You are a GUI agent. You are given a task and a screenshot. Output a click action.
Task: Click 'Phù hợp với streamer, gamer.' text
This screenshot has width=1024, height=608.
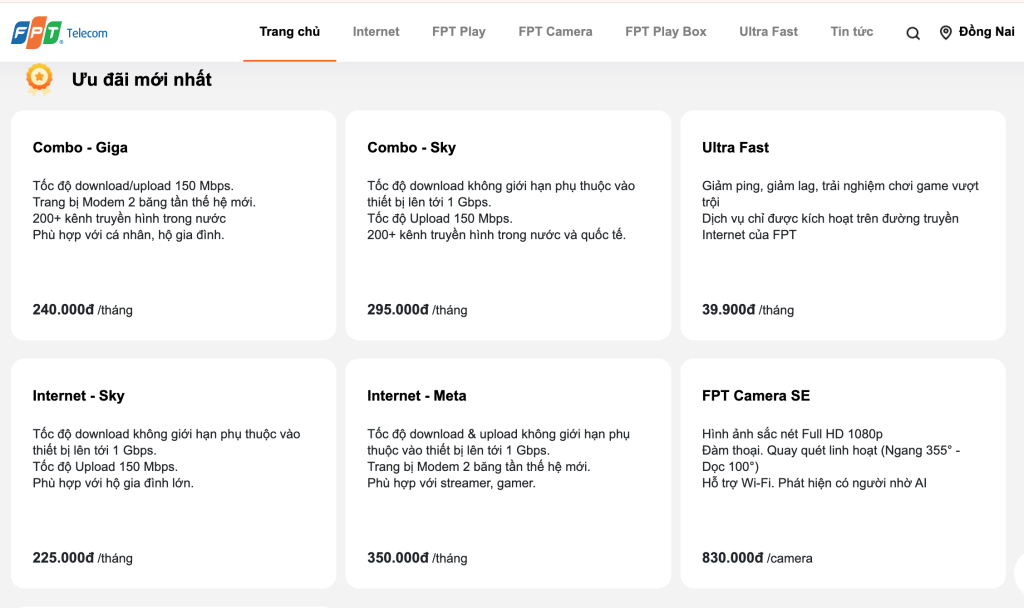pyautogui.click(x=451, y=483)
